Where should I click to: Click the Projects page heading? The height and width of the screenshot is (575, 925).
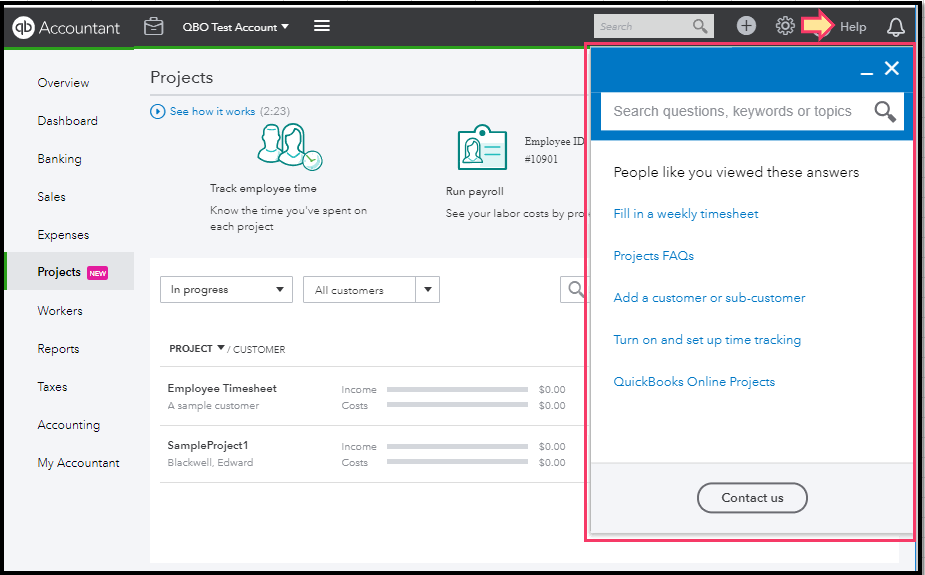(x=182, y=77)
